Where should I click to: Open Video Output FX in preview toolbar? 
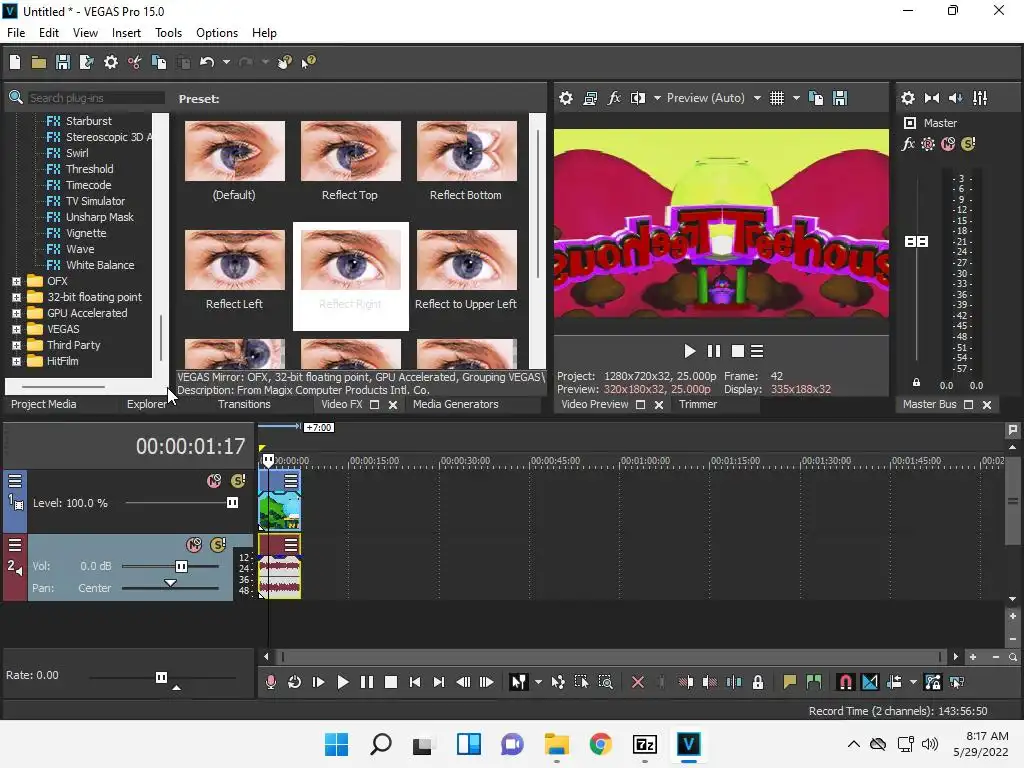pos(614,98)
